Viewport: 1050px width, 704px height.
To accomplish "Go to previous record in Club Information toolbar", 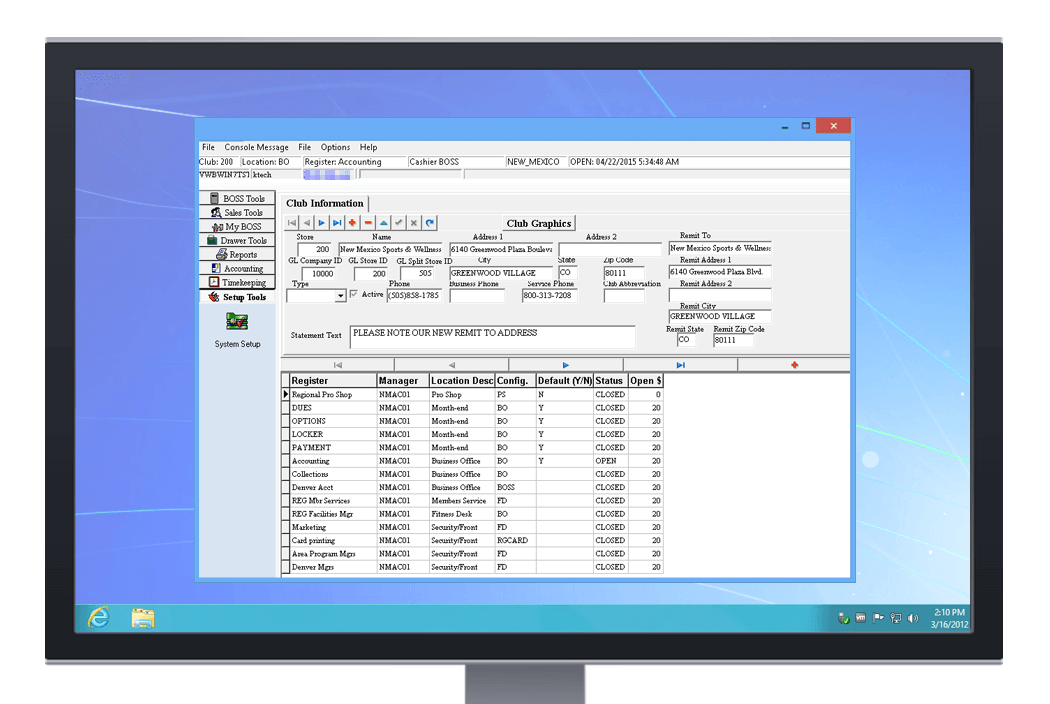I will [x=307, y=222].
